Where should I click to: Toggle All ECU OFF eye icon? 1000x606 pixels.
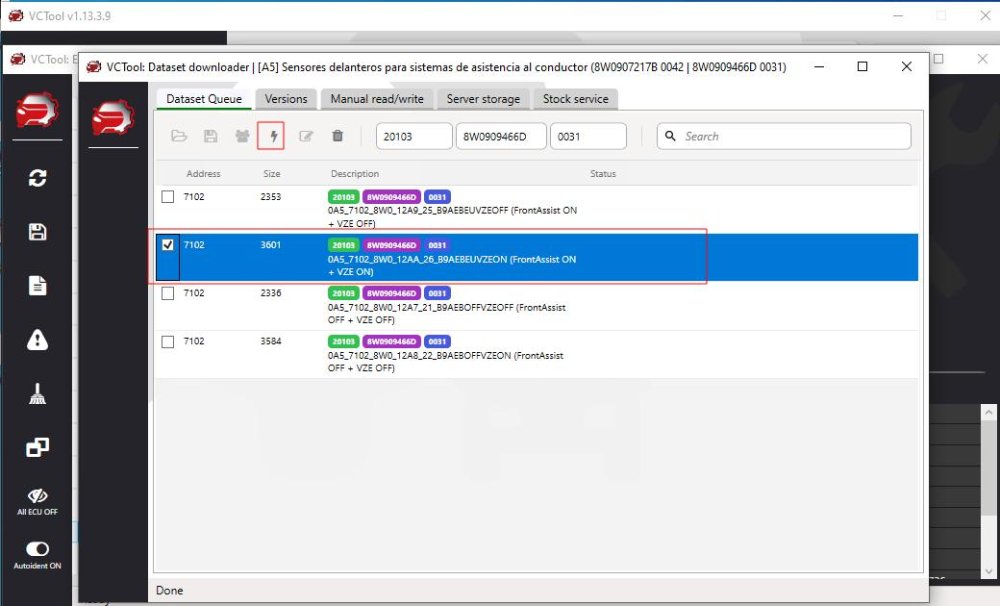tap(37, 495)
